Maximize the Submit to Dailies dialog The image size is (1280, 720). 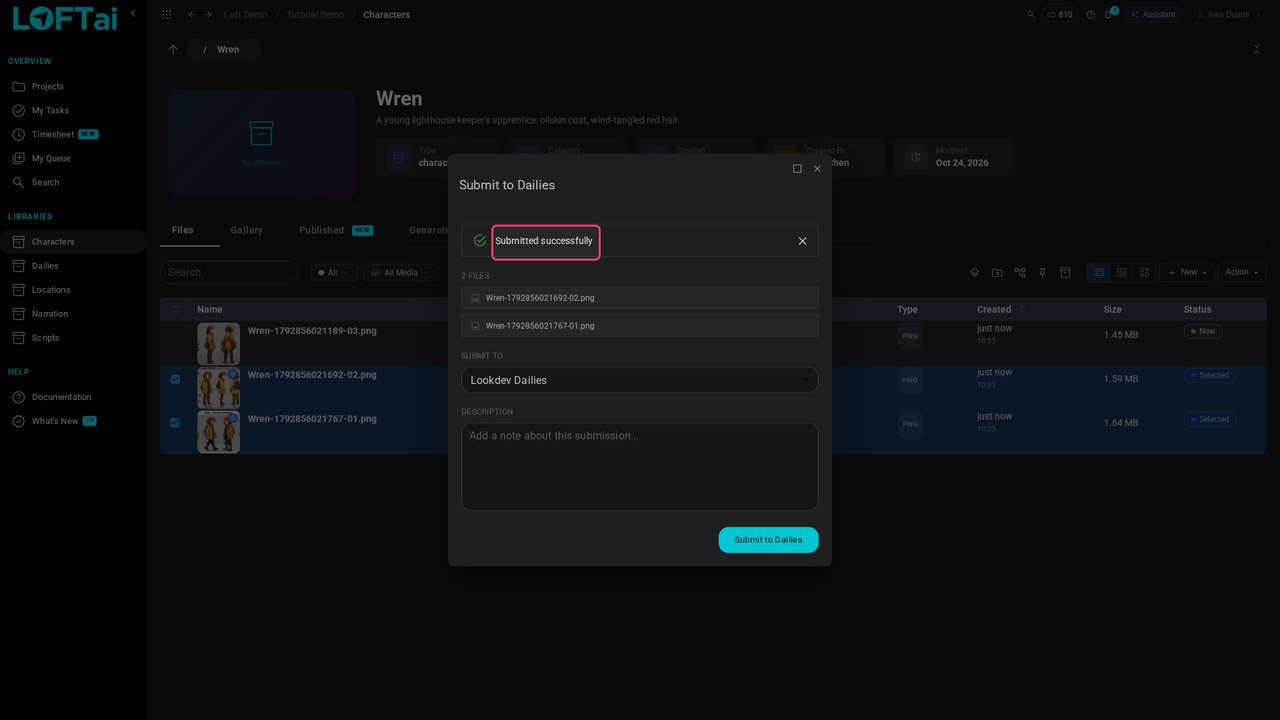pos(797,169)
